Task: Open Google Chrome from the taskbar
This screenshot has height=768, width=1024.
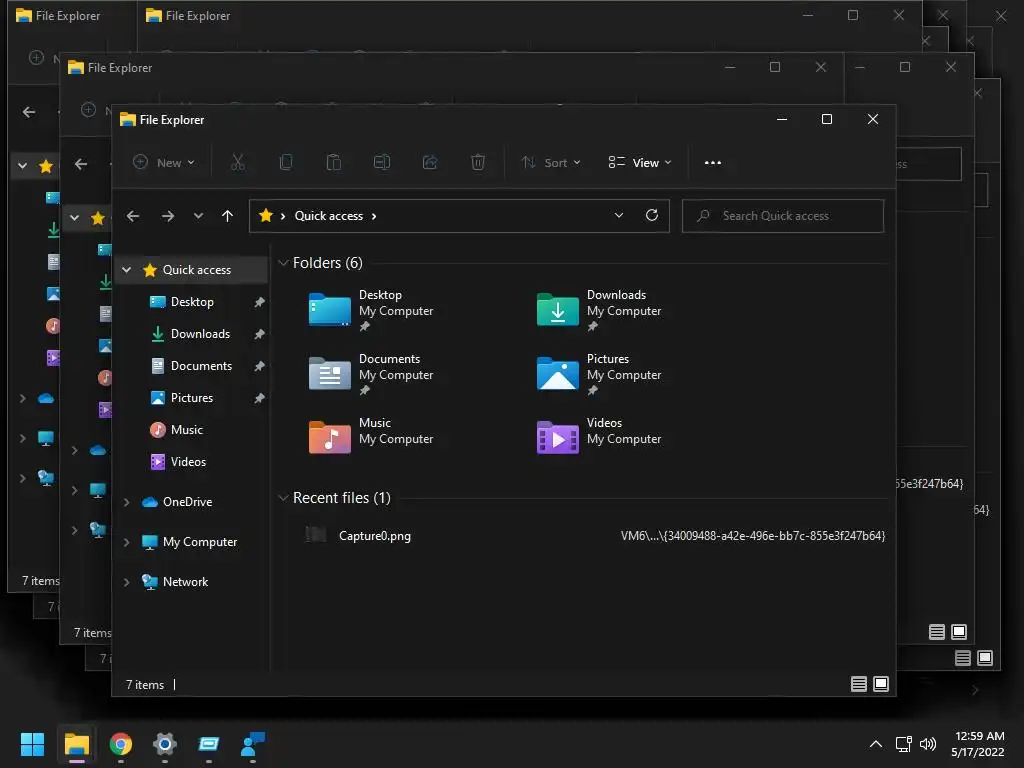Action: click(x=121, y=744)
